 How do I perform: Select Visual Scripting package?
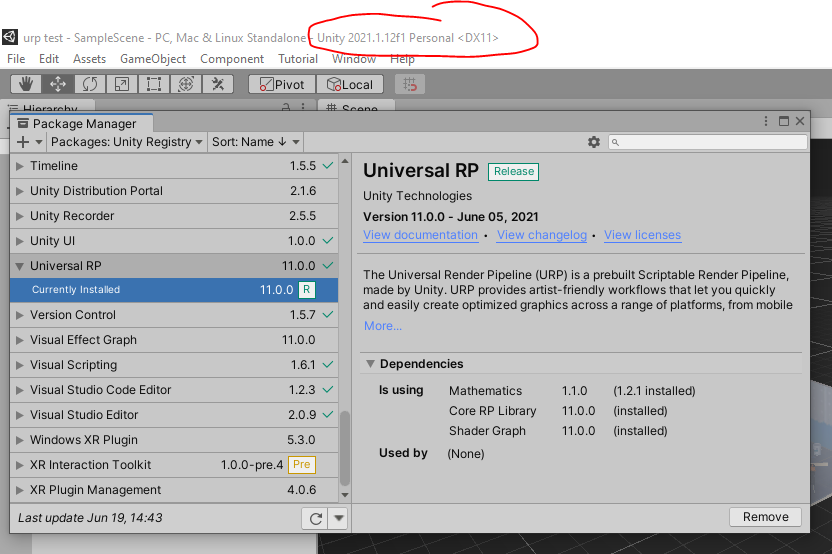174,365
